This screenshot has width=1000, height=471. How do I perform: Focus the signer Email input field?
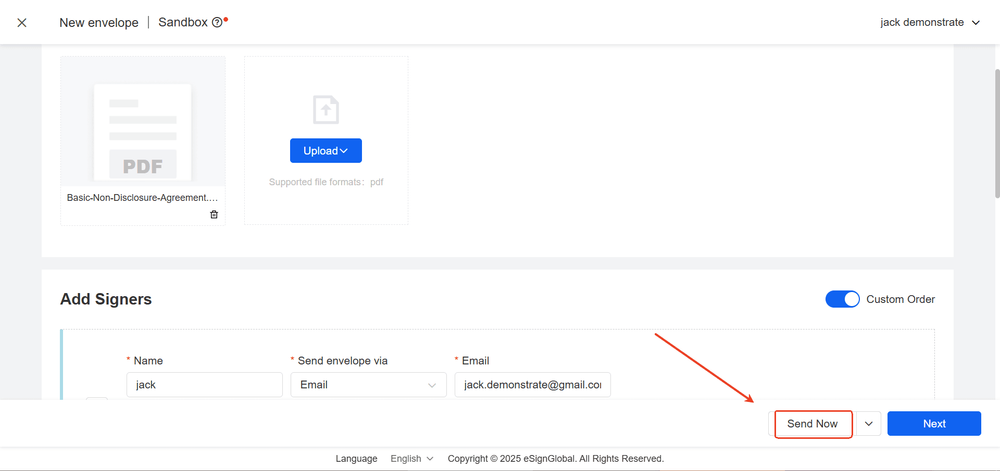click(532, 384)
